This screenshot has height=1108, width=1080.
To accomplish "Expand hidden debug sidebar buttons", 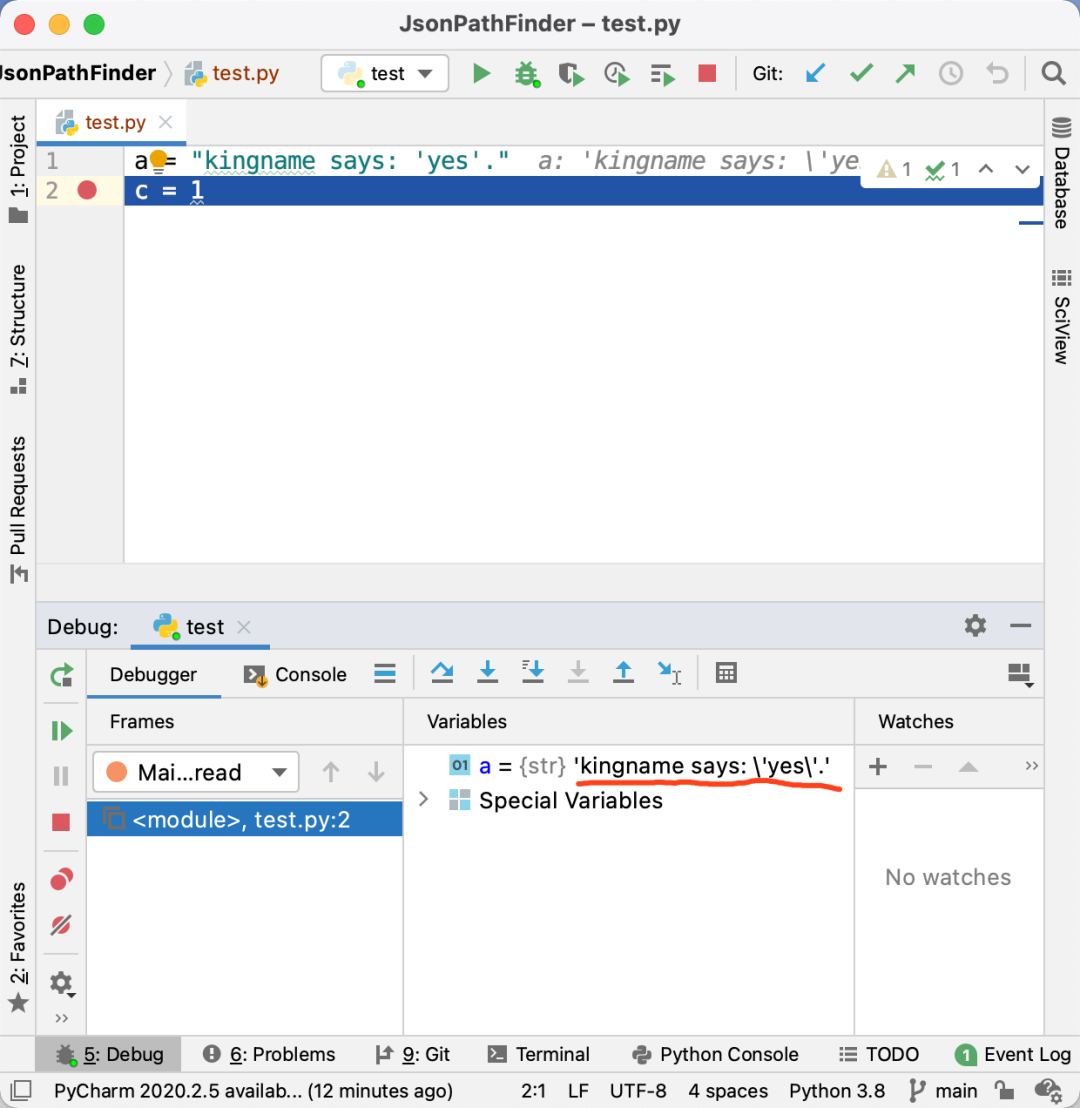I will (61, 1018).
